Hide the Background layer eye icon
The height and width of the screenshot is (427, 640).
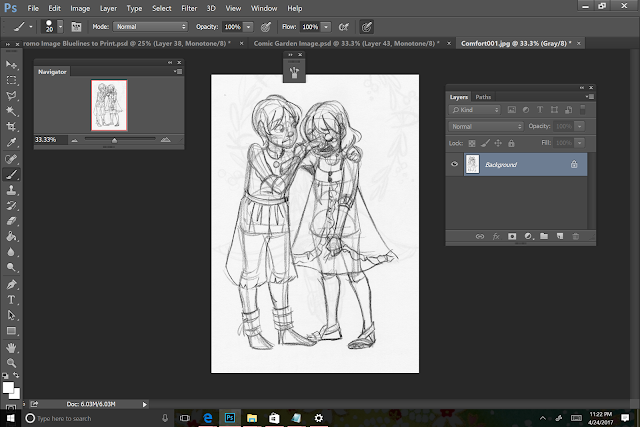454,164
